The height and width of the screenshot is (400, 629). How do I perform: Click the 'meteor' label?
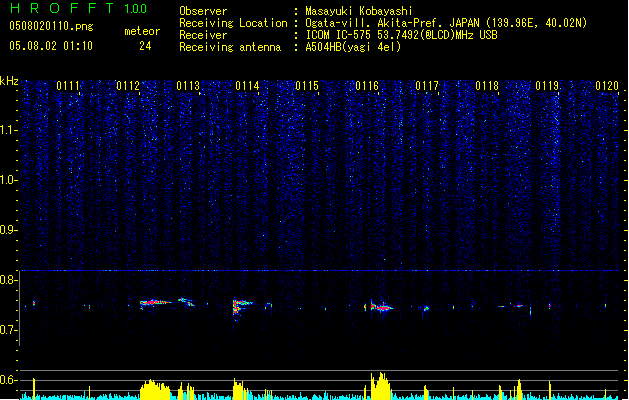coord(142,31)
